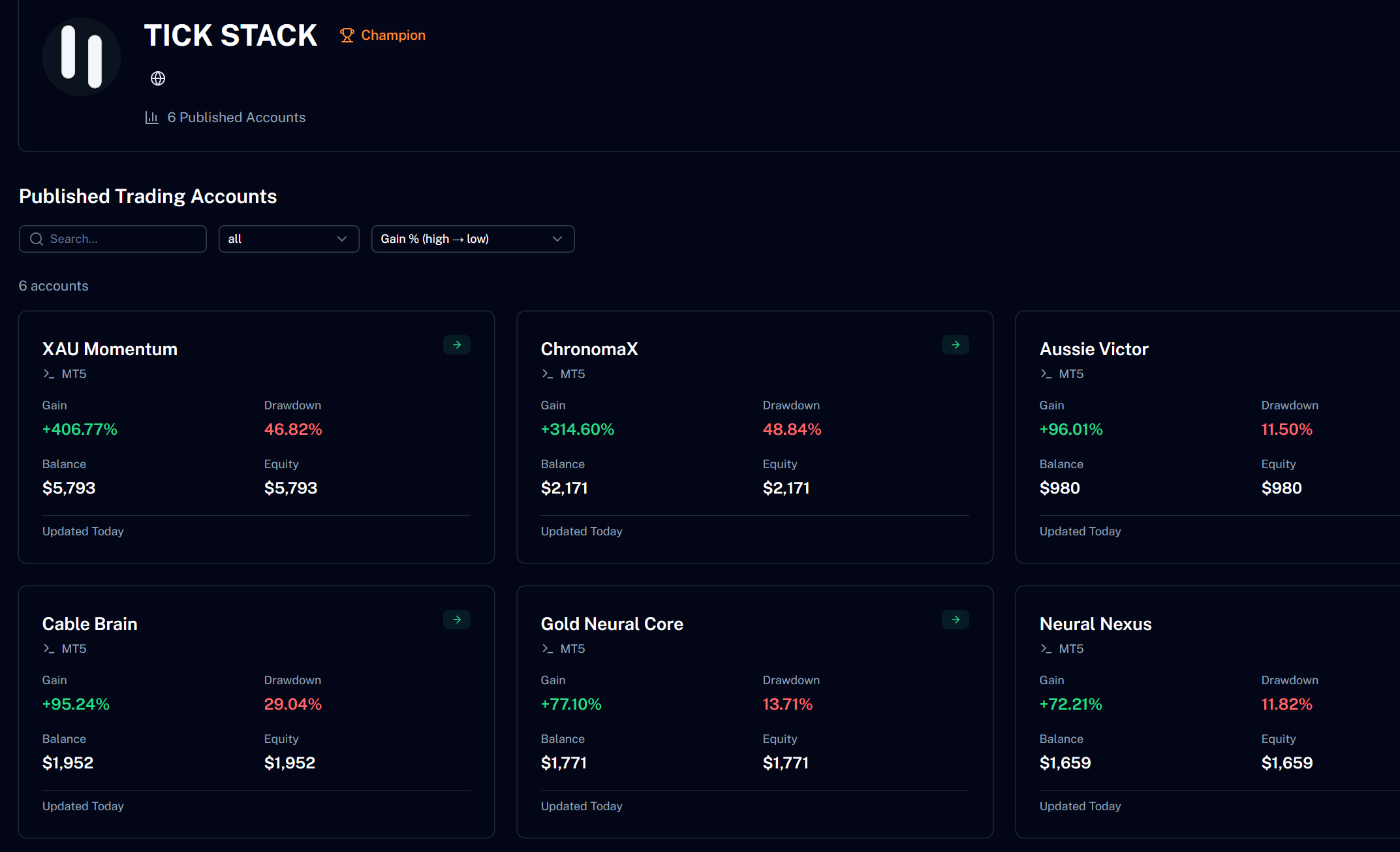This screenshot has height=852, width=1400.
Task: Click the Champion badge label
Action: (x=393, y=35)
